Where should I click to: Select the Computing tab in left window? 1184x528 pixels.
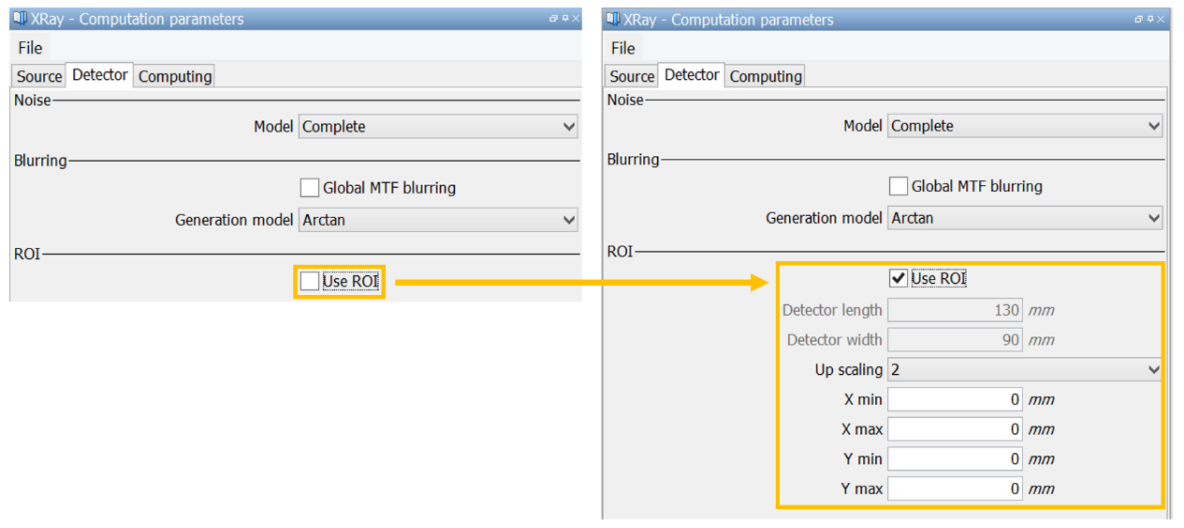(x=174, y=76)
